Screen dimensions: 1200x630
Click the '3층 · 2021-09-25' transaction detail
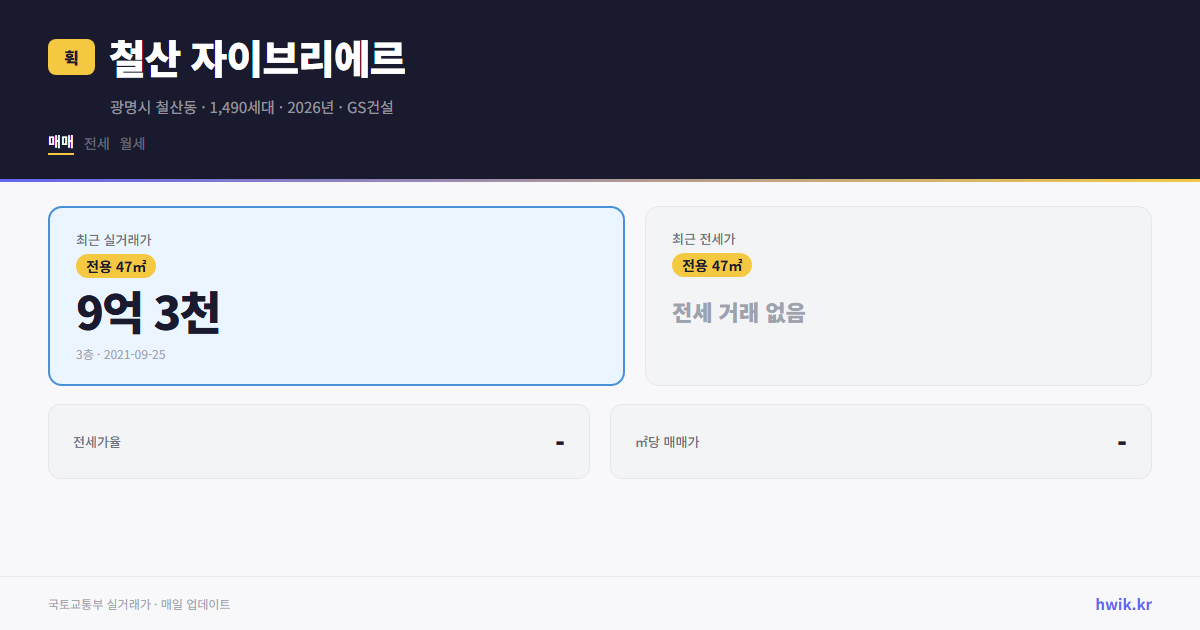120,354
